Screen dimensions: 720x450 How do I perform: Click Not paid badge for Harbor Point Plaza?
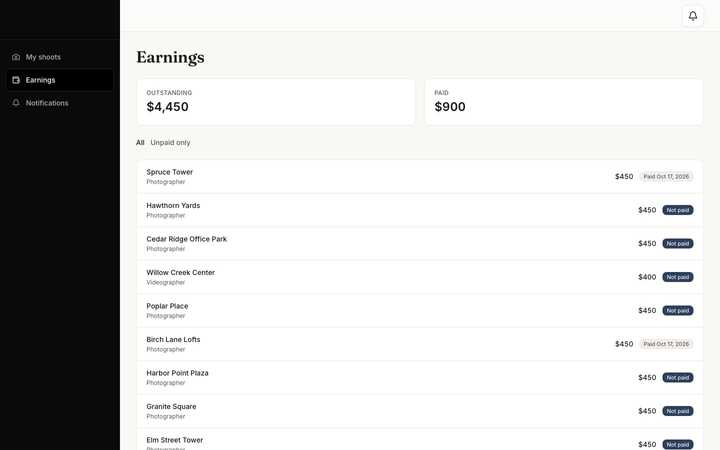point(678,378)
